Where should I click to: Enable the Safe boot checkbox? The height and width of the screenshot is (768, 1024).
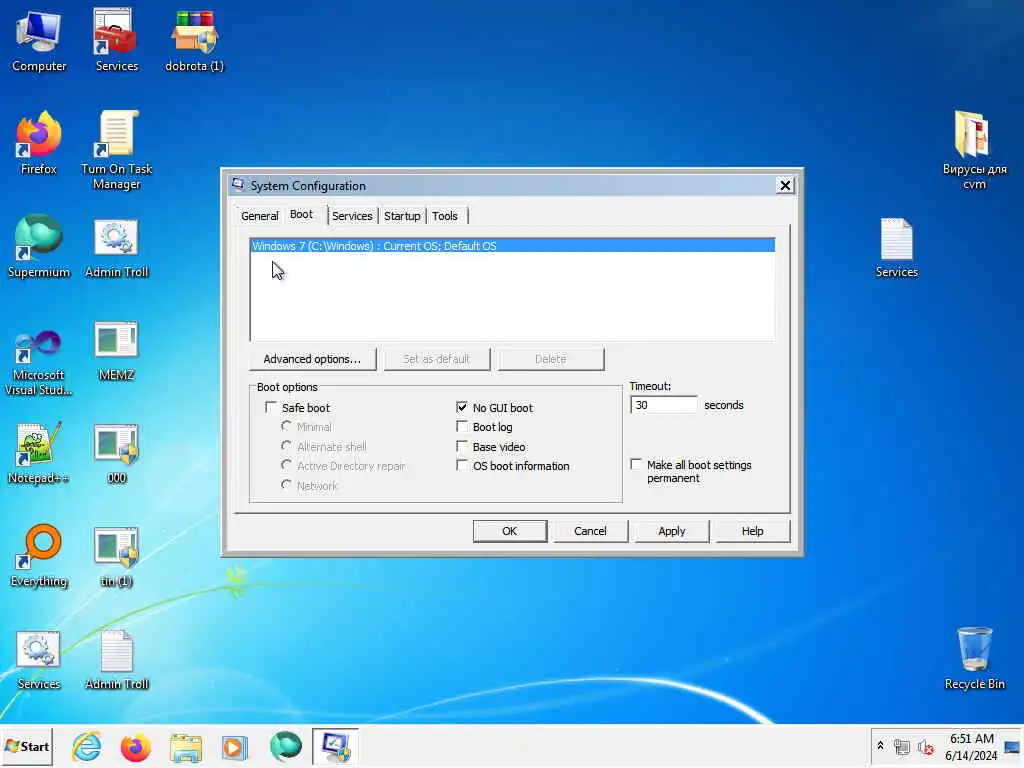[x=271, y=408]
